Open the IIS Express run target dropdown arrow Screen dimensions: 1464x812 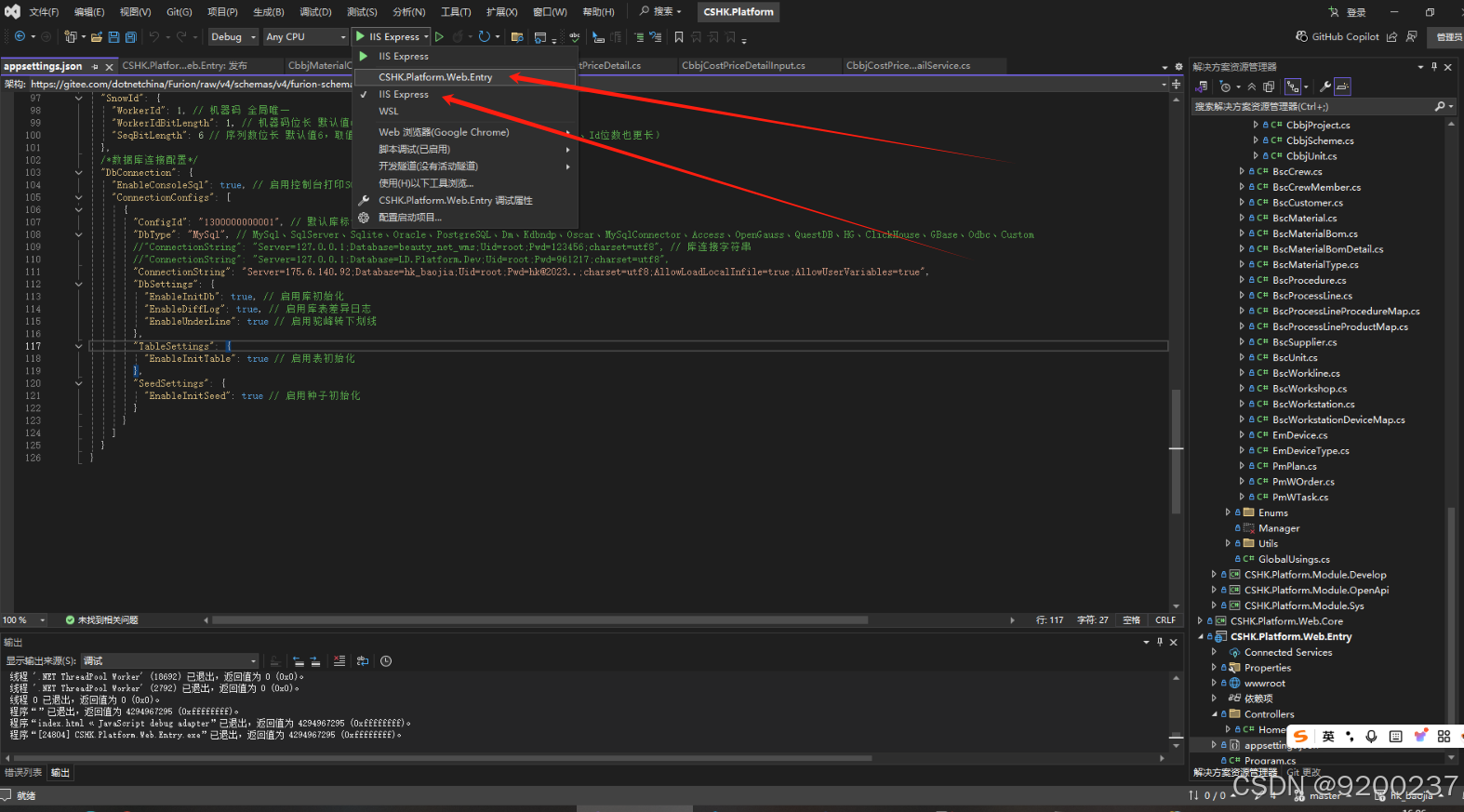pos(426,37)
